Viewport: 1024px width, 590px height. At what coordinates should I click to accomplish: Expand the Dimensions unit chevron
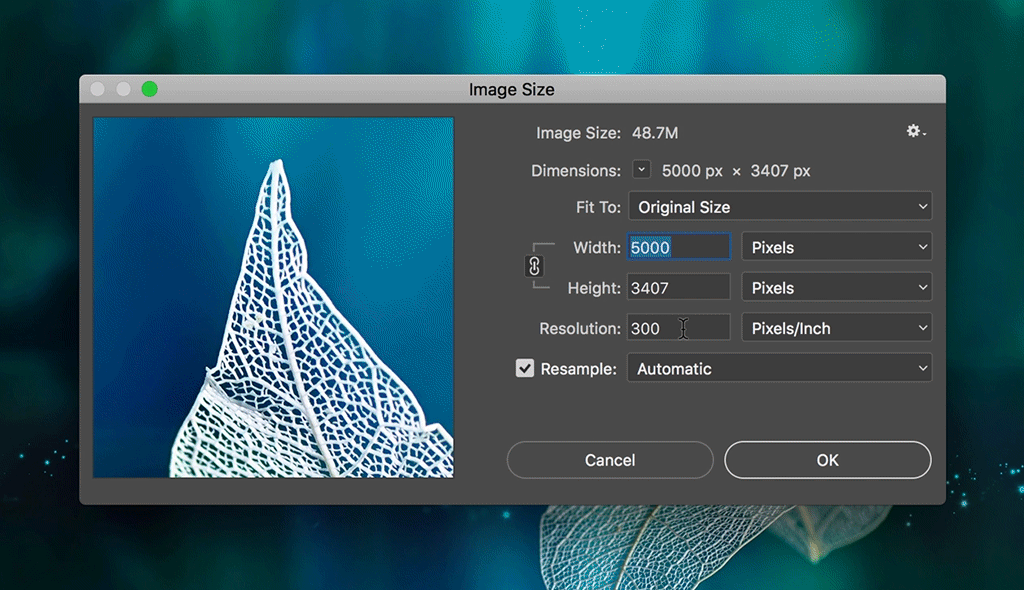(x=642, y=170)
